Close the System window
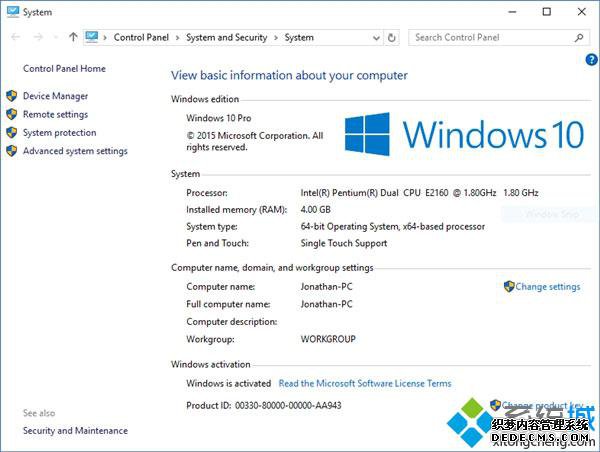The width and height of the screenshot is (600, 452). pos(582,12)
